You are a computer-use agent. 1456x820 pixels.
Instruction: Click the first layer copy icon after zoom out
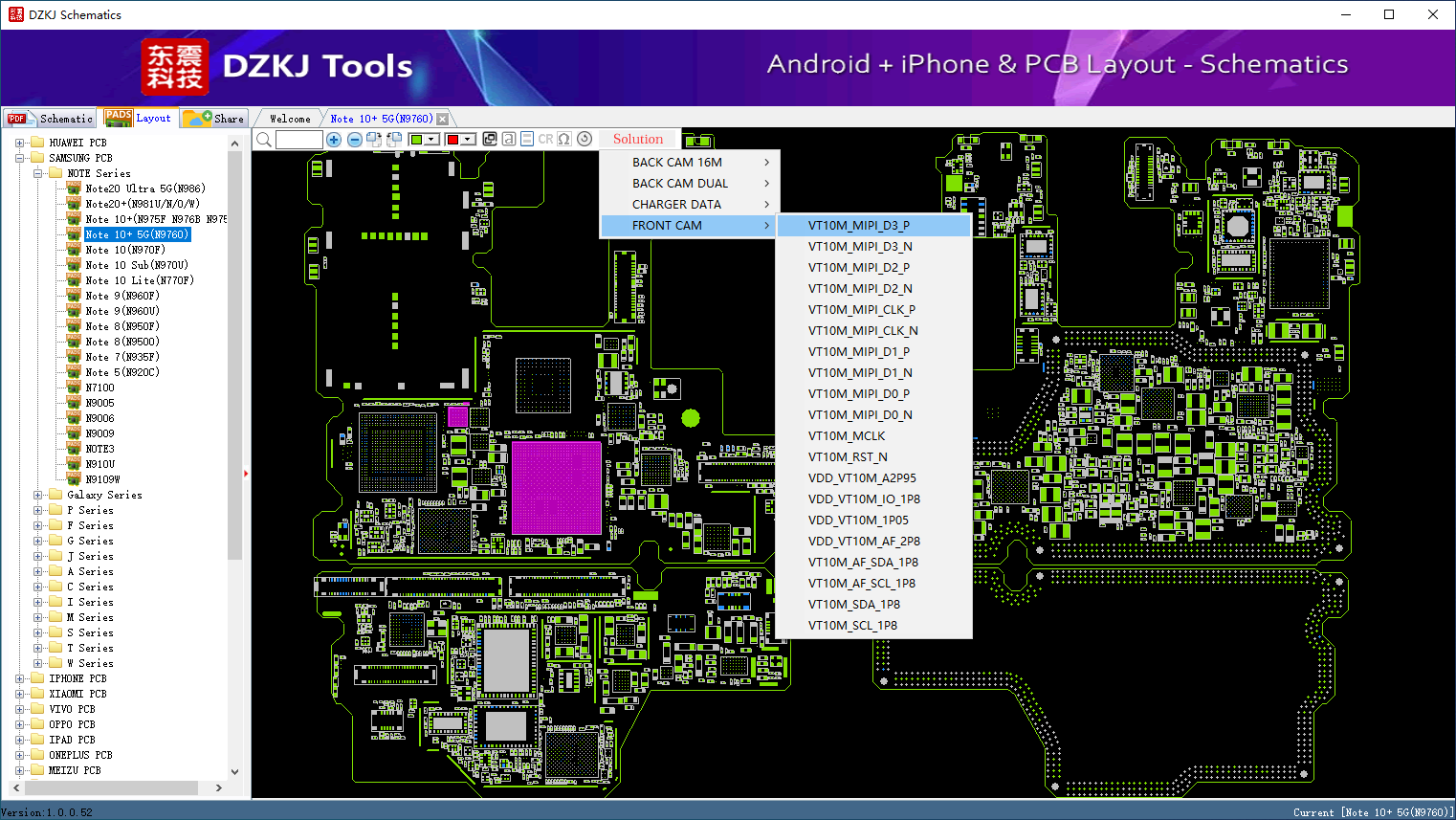pos(374,140)
